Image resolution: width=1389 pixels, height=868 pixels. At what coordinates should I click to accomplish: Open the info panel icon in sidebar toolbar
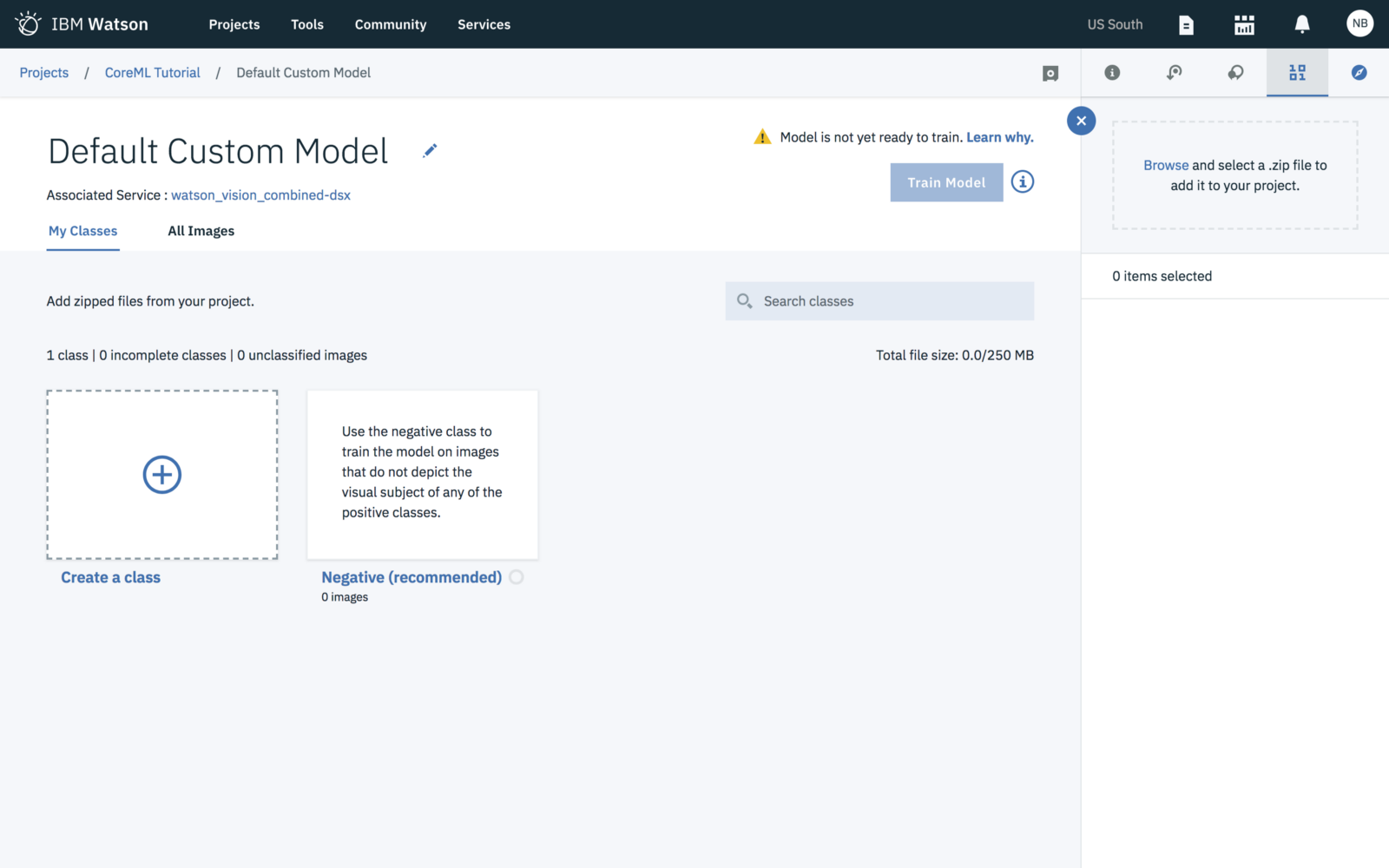(1112, 73)
